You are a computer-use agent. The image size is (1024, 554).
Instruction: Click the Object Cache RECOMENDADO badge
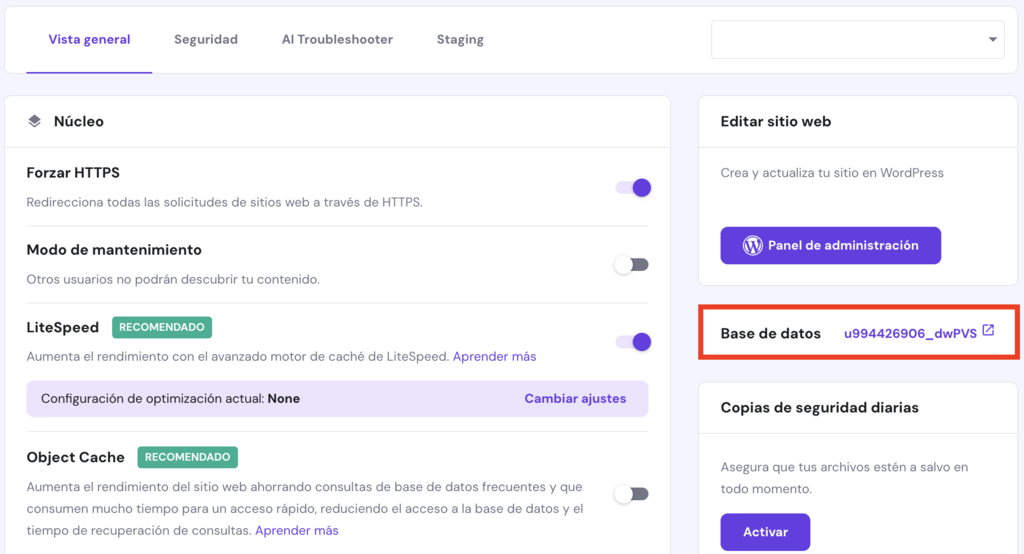click(187, 457)
